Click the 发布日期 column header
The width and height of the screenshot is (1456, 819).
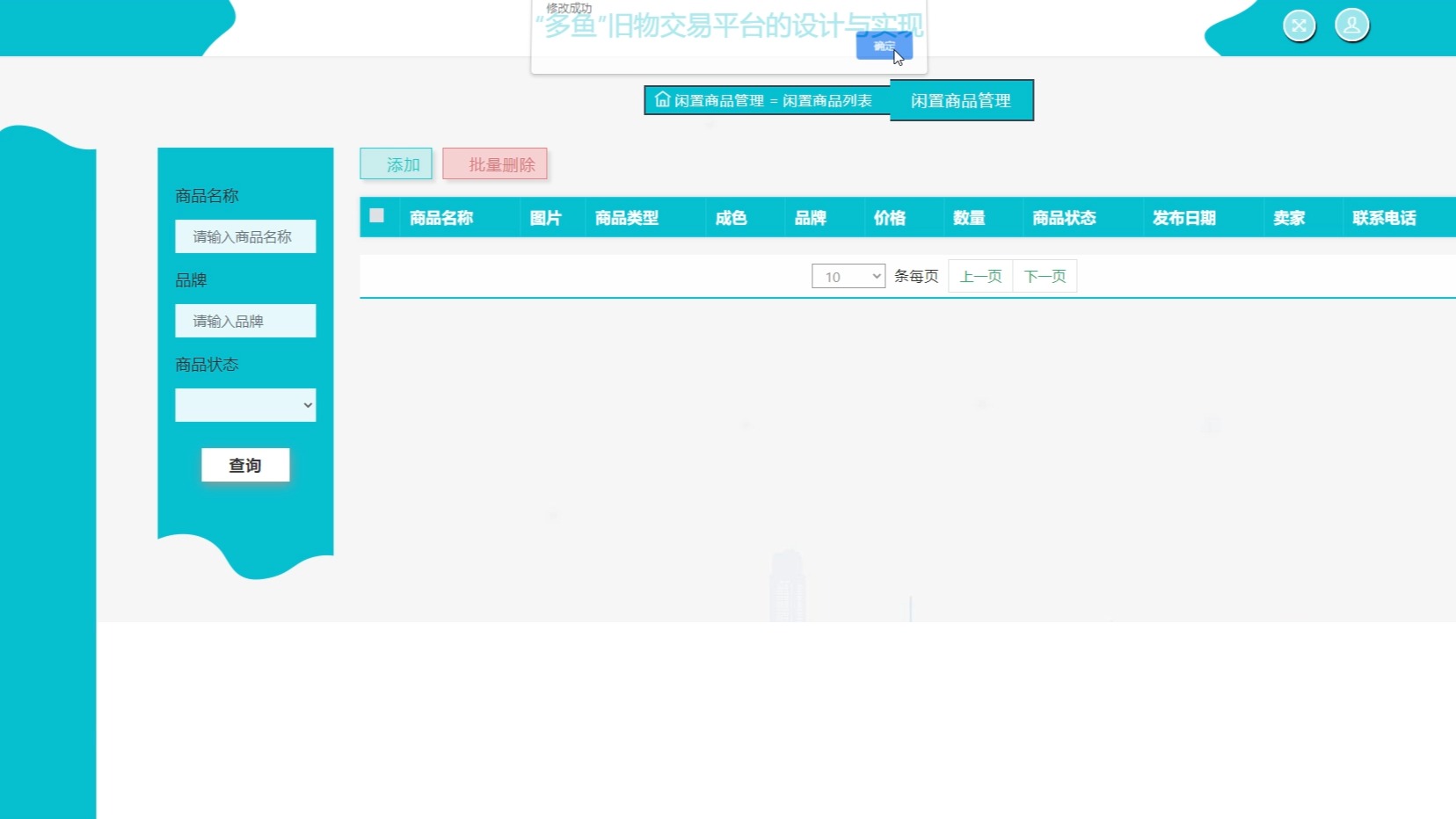(x=1184, y=218)
